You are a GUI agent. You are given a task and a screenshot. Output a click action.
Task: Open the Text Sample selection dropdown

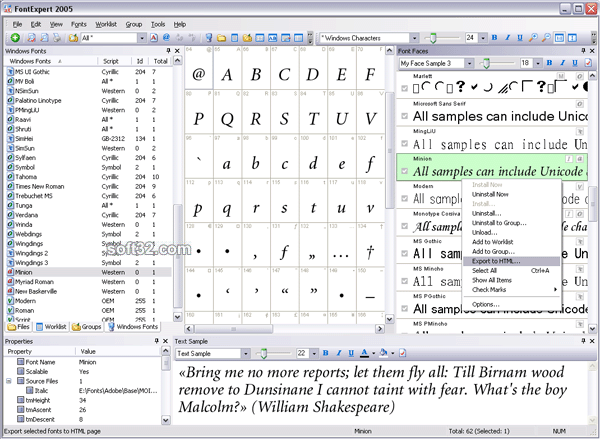(x=246, y=353)
